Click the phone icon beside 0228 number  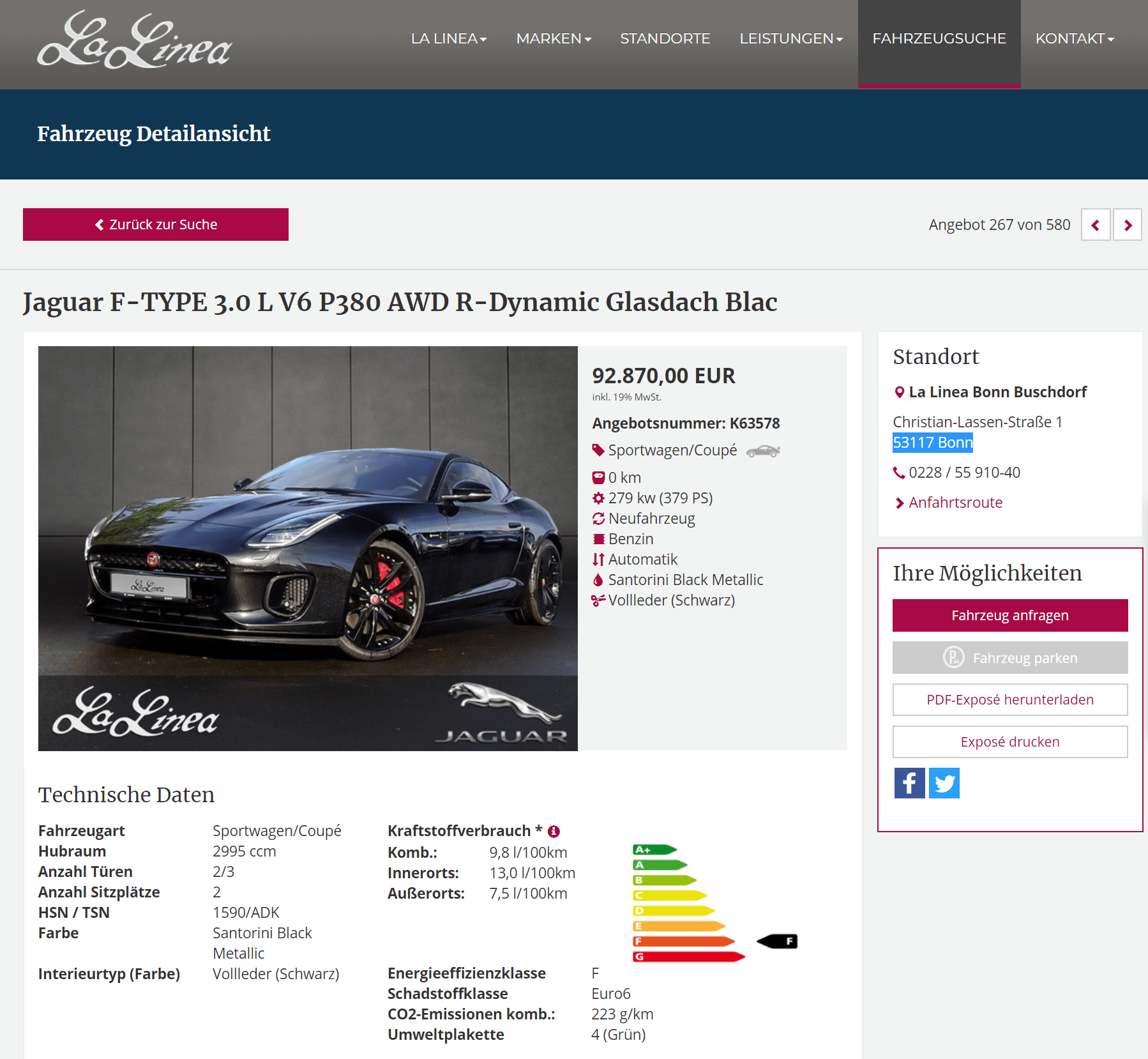[x=899, y=473]
